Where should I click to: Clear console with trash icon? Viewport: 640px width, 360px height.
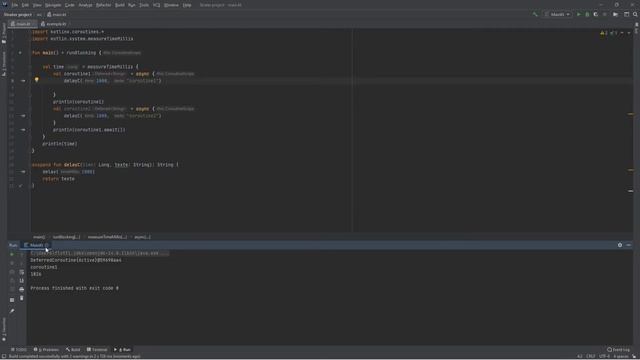tap(22, 298)
